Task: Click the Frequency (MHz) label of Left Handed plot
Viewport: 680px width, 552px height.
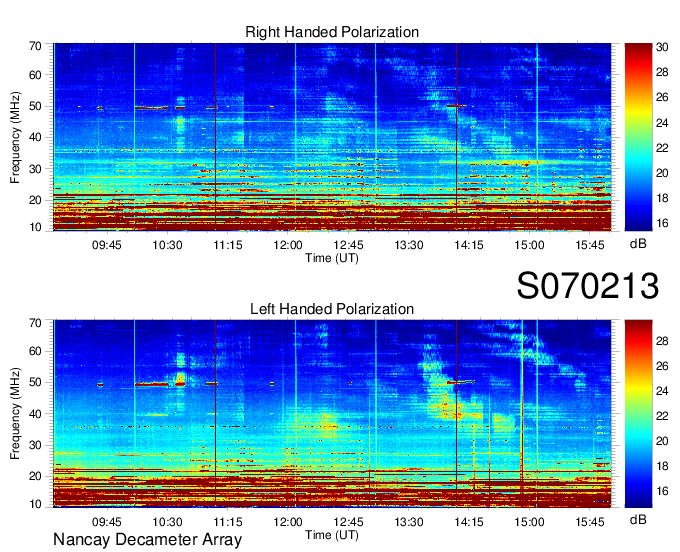Action: coord(15,414)
